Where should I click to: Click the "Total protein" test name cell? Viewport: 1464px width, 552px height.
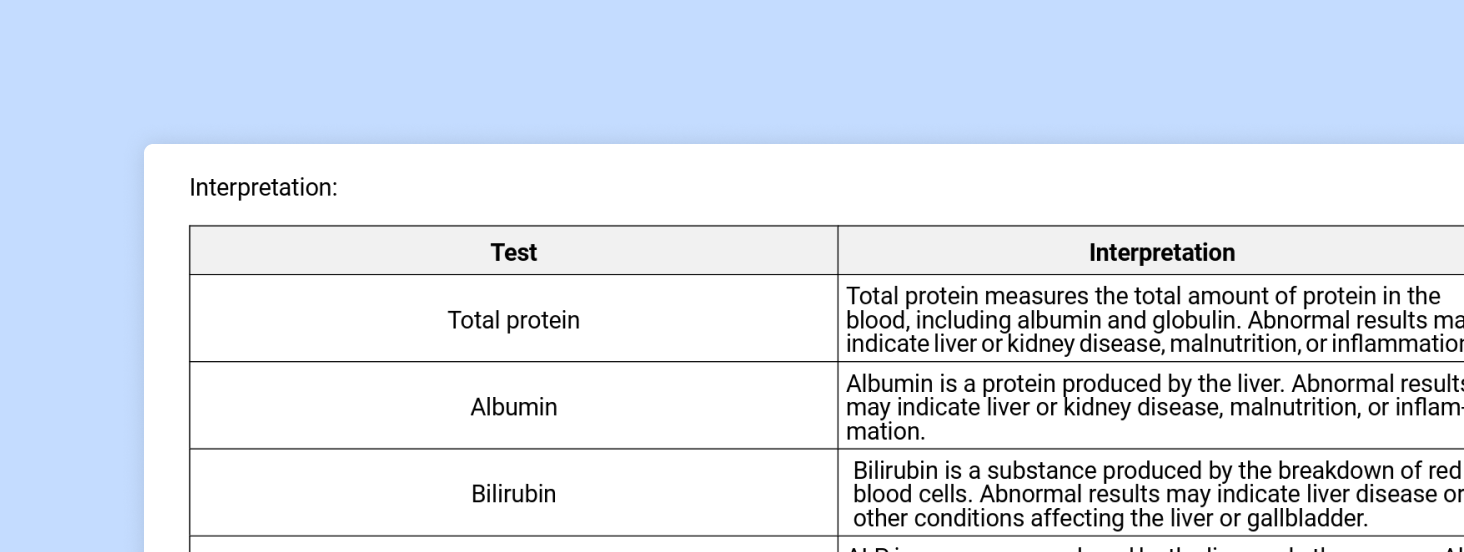click(x=513, y=320)
